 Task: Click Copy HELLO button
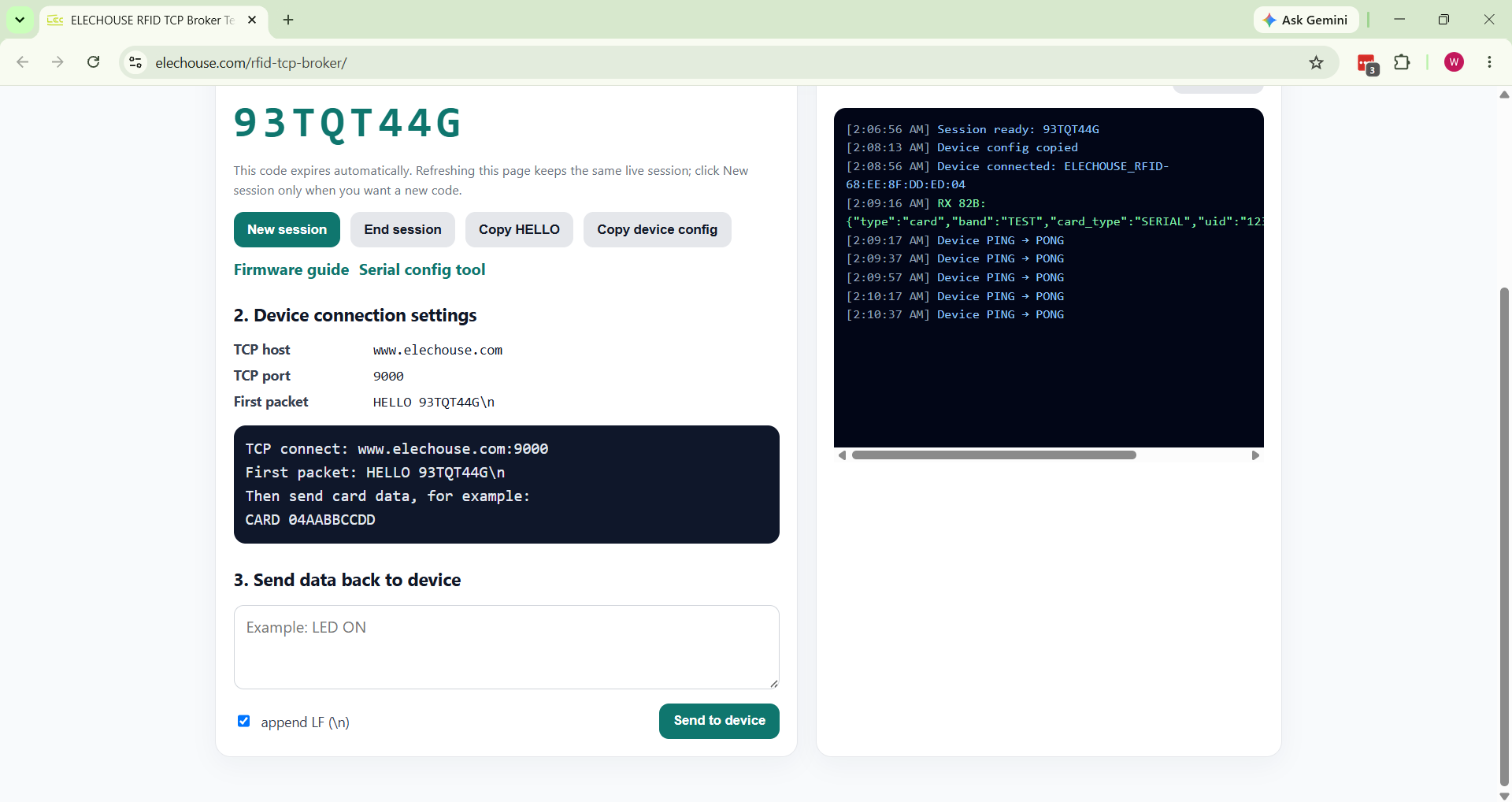coord(519,229)
